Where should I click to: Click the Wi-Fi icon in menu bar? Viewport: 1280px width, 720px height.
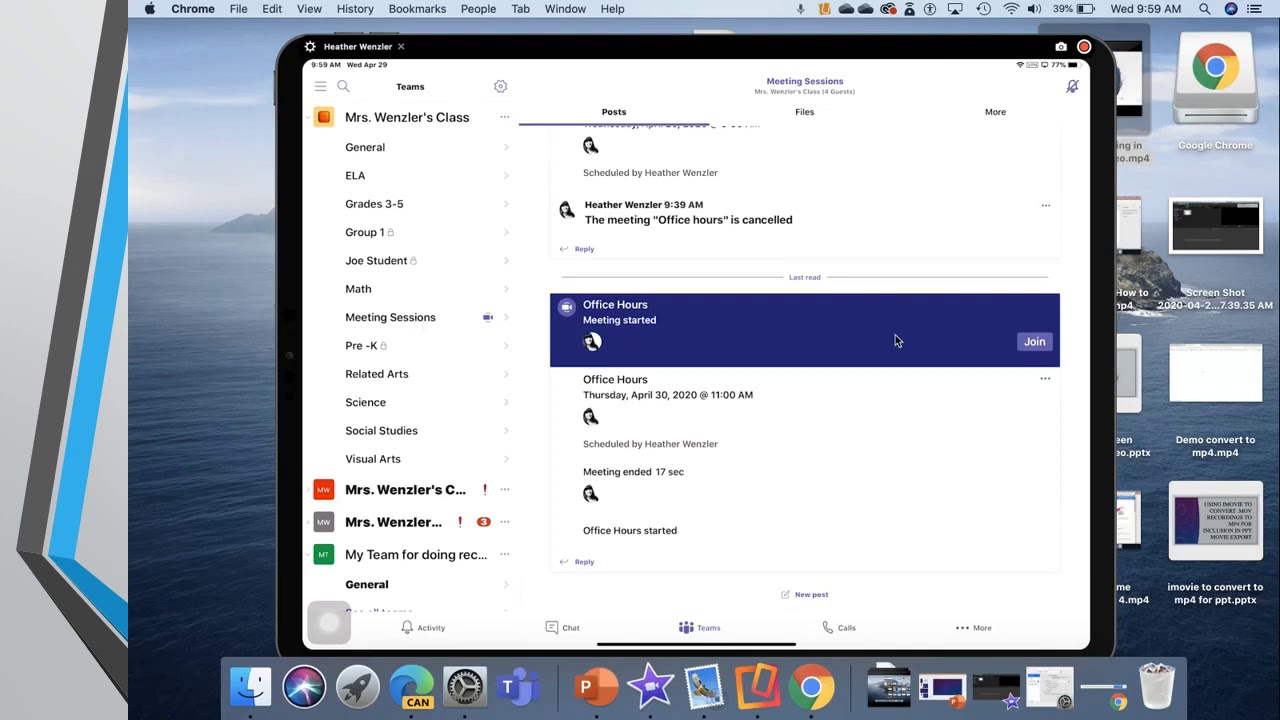[1011, 9]
